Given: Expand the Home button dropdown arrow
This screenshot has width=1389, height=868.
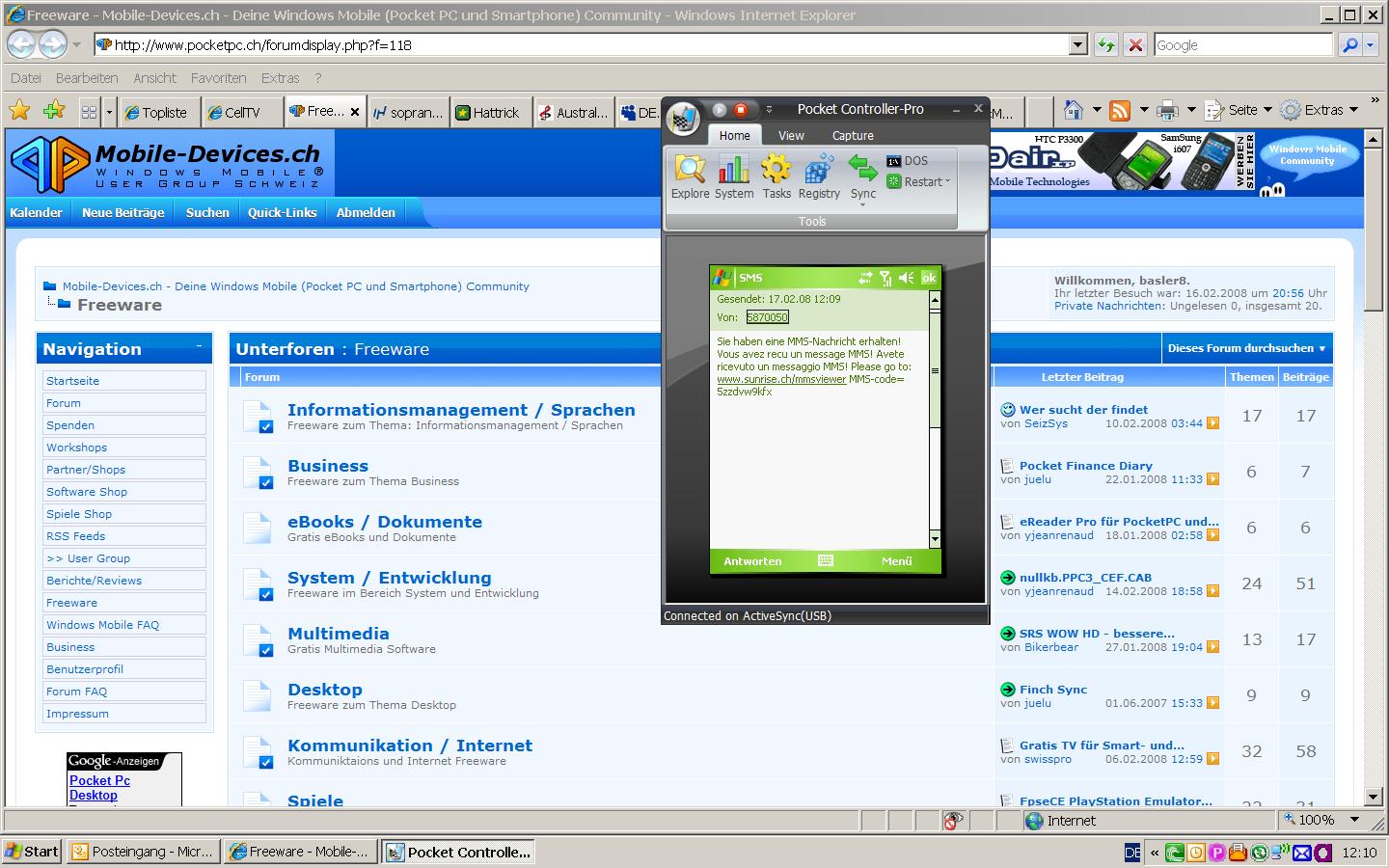Looking at the screenshot, I should tap(1096, 110).
